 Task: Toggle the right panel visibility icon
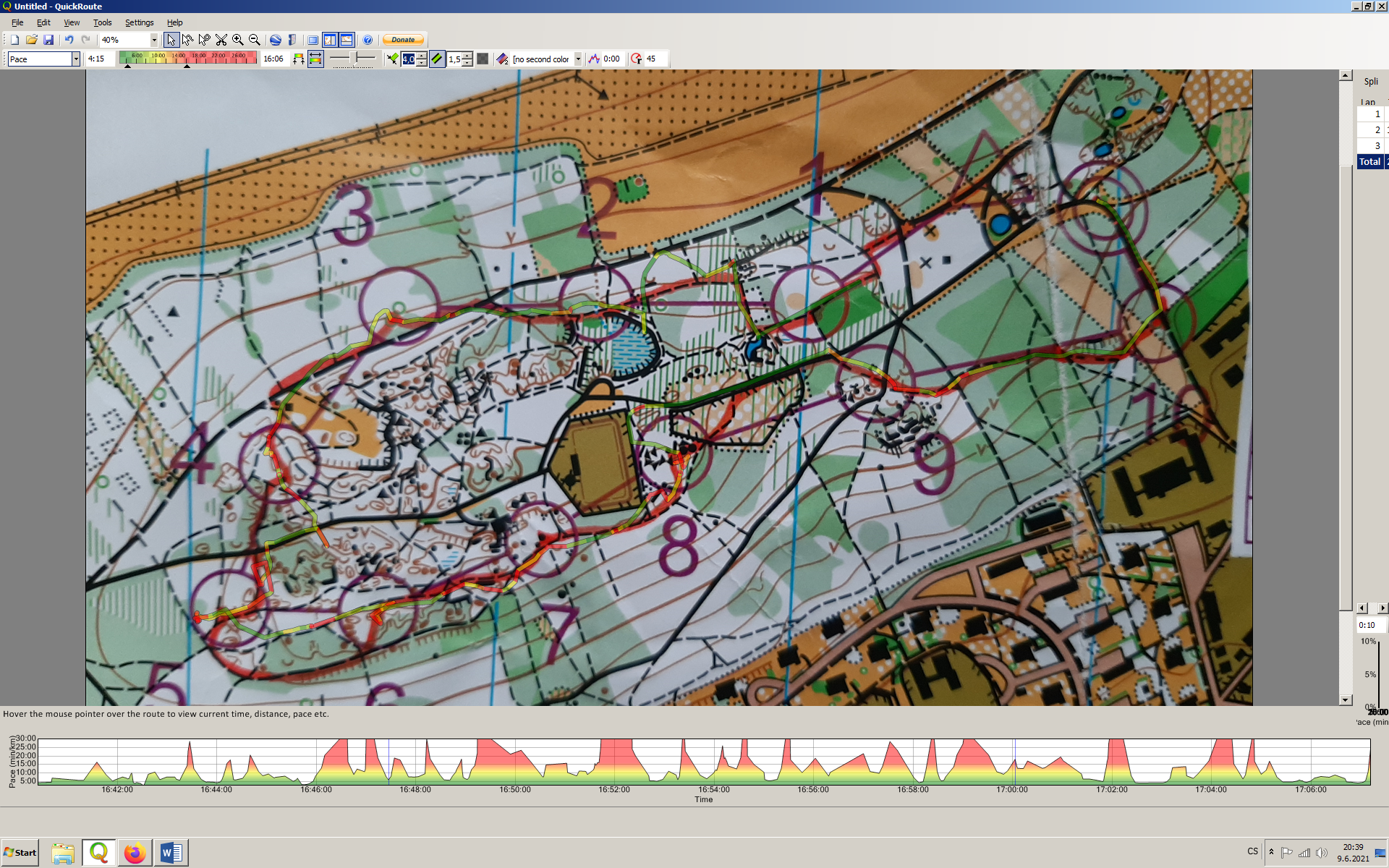[x=329, y=40]
